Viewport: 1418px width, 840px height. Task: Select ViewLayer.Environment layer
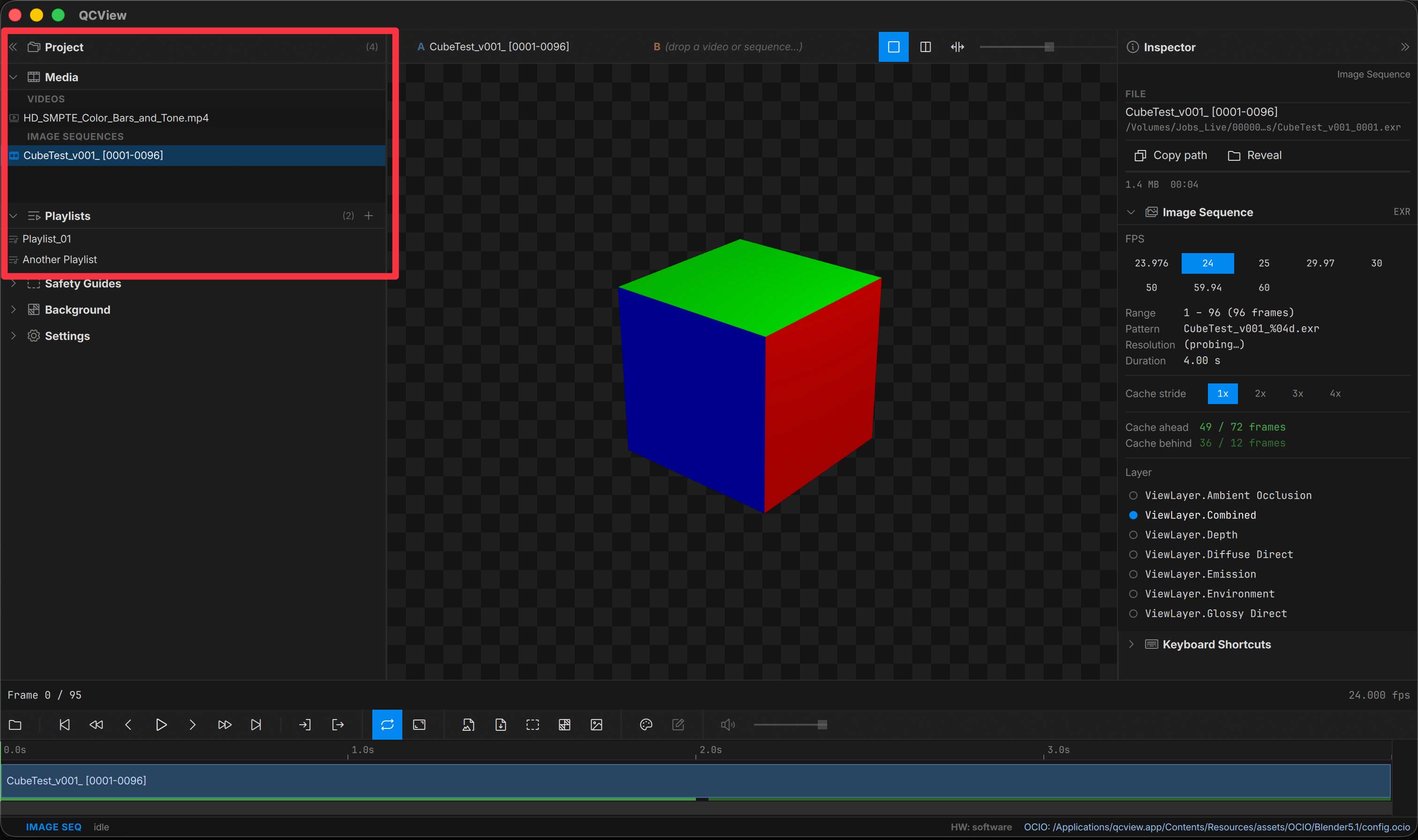pyautogui.click(x=1202, y=594)
